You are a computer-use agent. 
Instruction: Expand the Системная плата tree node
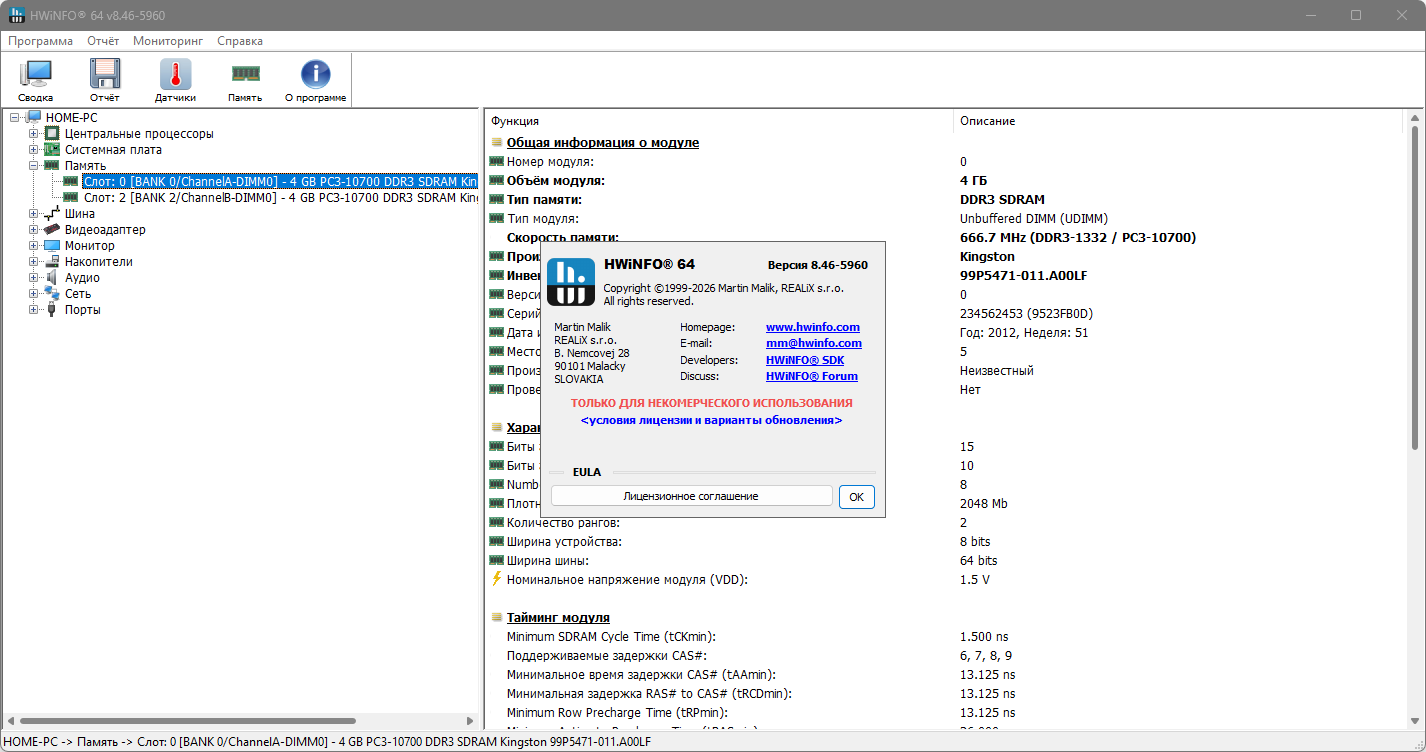tap(34, 150)
